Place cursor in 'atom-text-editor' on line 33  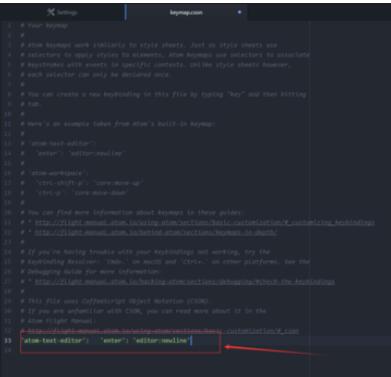point(52,341)
